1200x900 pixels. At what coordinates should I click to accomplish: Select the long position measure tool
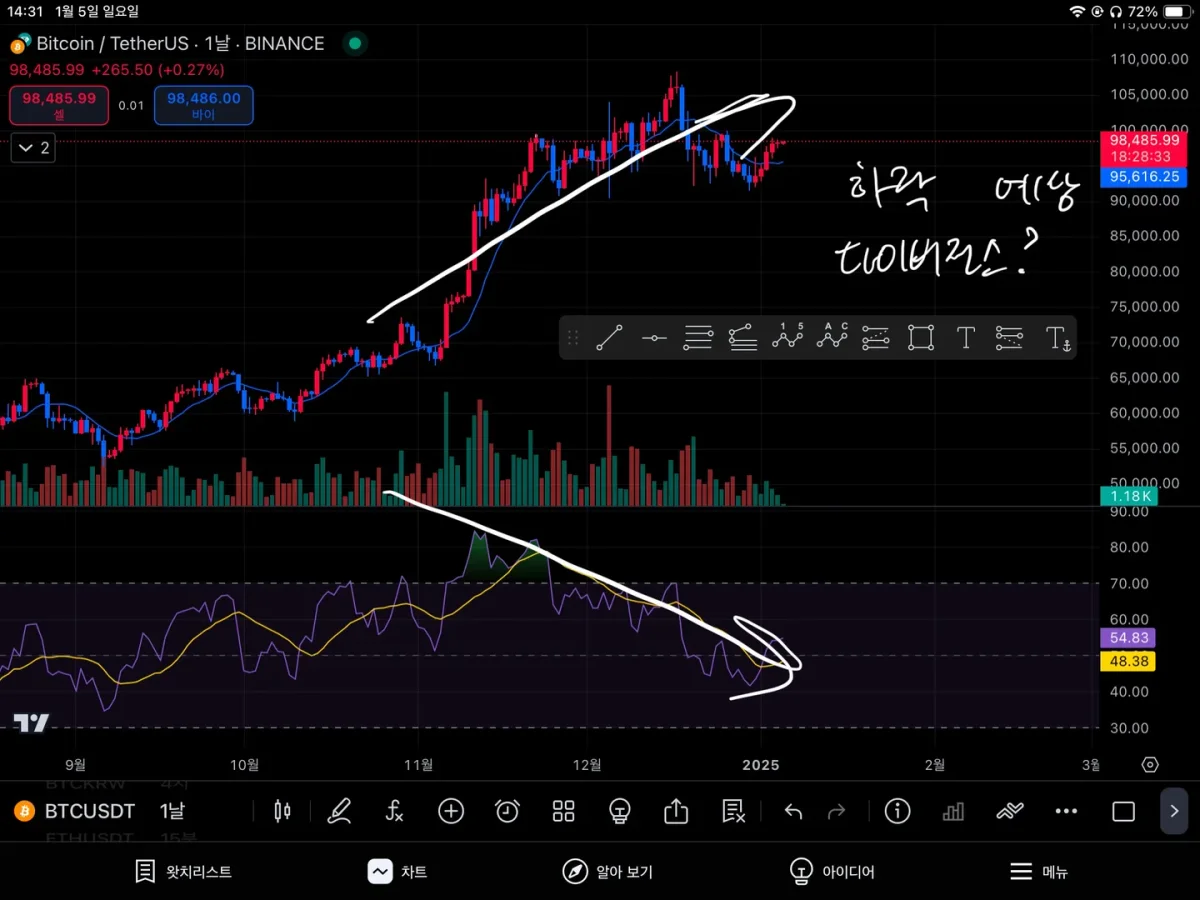[x=876, y=338]
